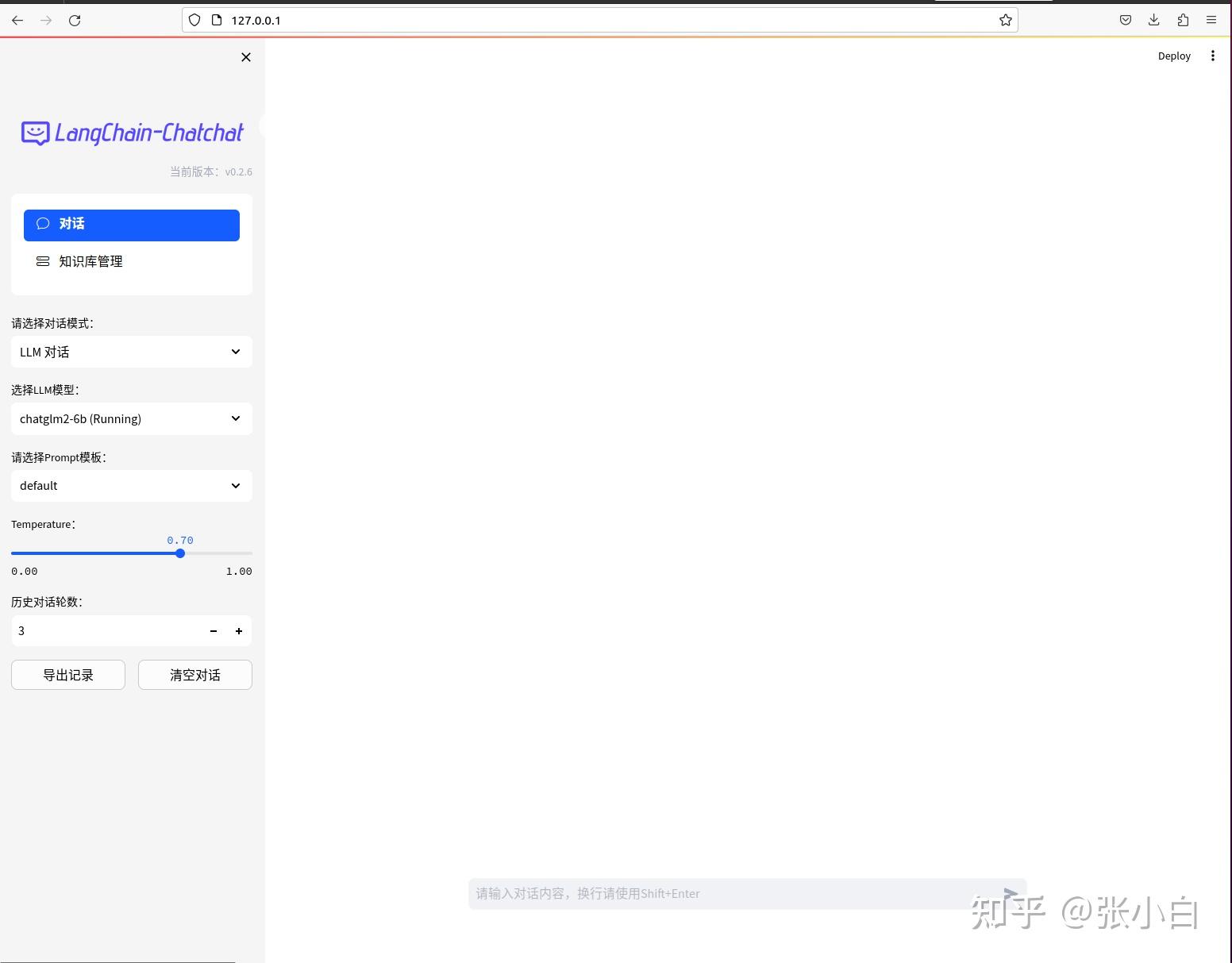Open the default Prompt template dropdown
This screenshot has height=963, width=1232.
(x=132, y=485)
